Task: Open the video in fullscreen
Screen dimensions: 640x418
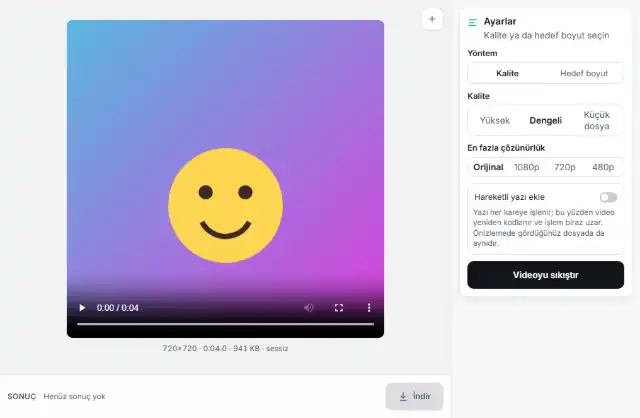Action: click(339, 308)
